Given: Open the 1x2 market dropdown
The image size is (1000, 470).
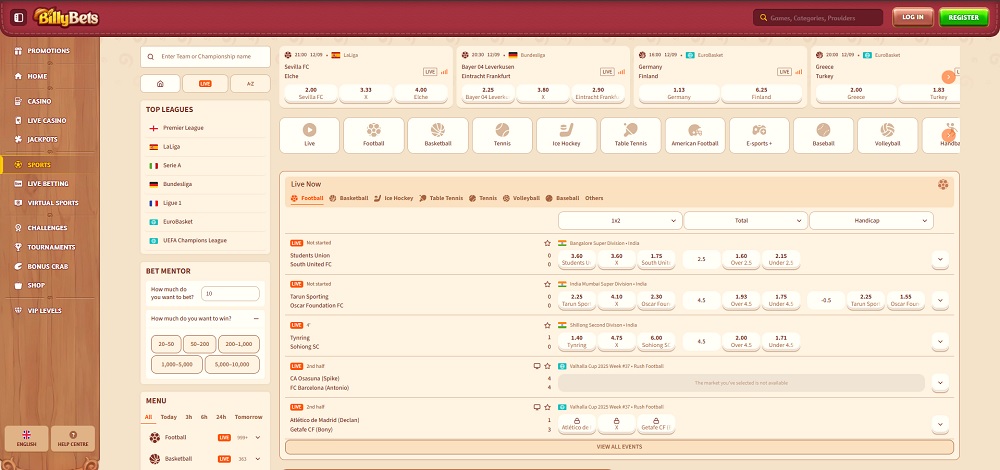Looking at the screenshot, I should 620,221.
